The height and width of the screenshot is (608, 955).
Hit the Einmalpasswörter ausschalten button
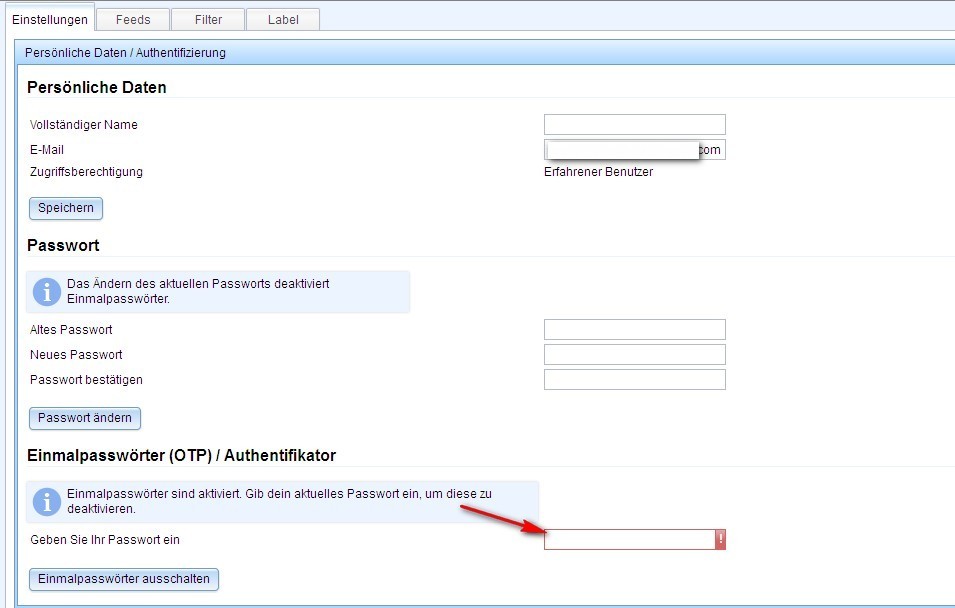pyautogui.click(x=124, y=579)
